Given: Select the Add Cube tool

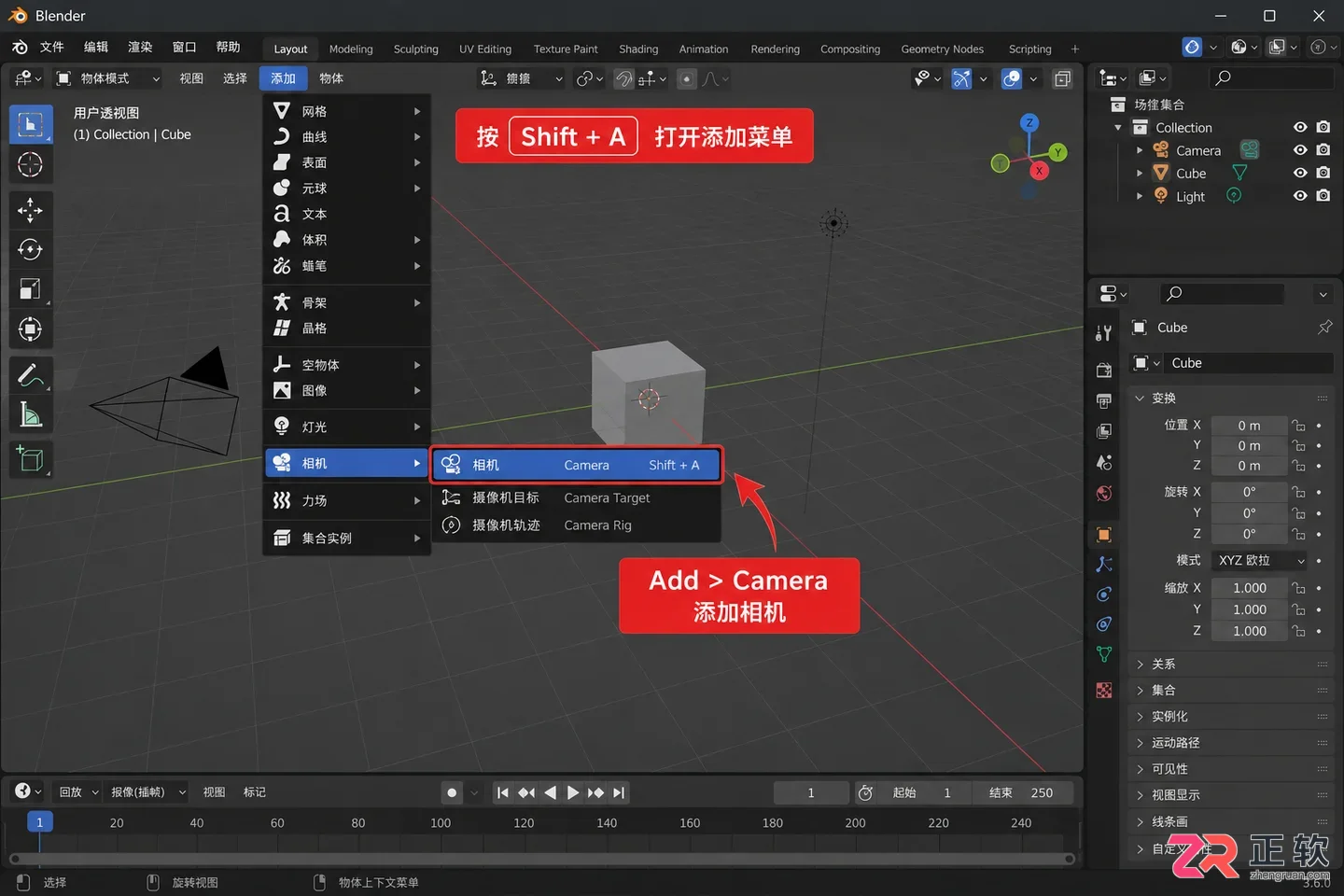Looking at the screenshot, I should 30,460.
